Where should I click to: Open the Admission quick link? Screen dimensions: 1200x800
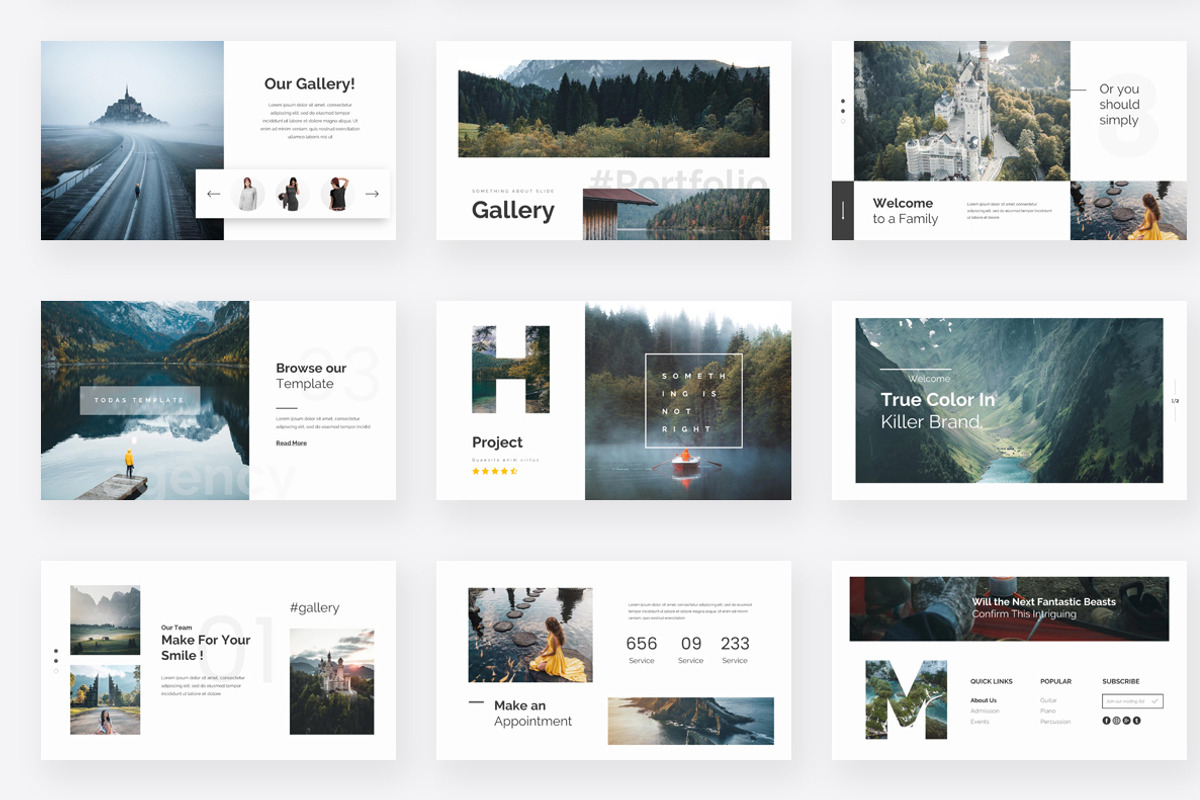tap(984, 711)
